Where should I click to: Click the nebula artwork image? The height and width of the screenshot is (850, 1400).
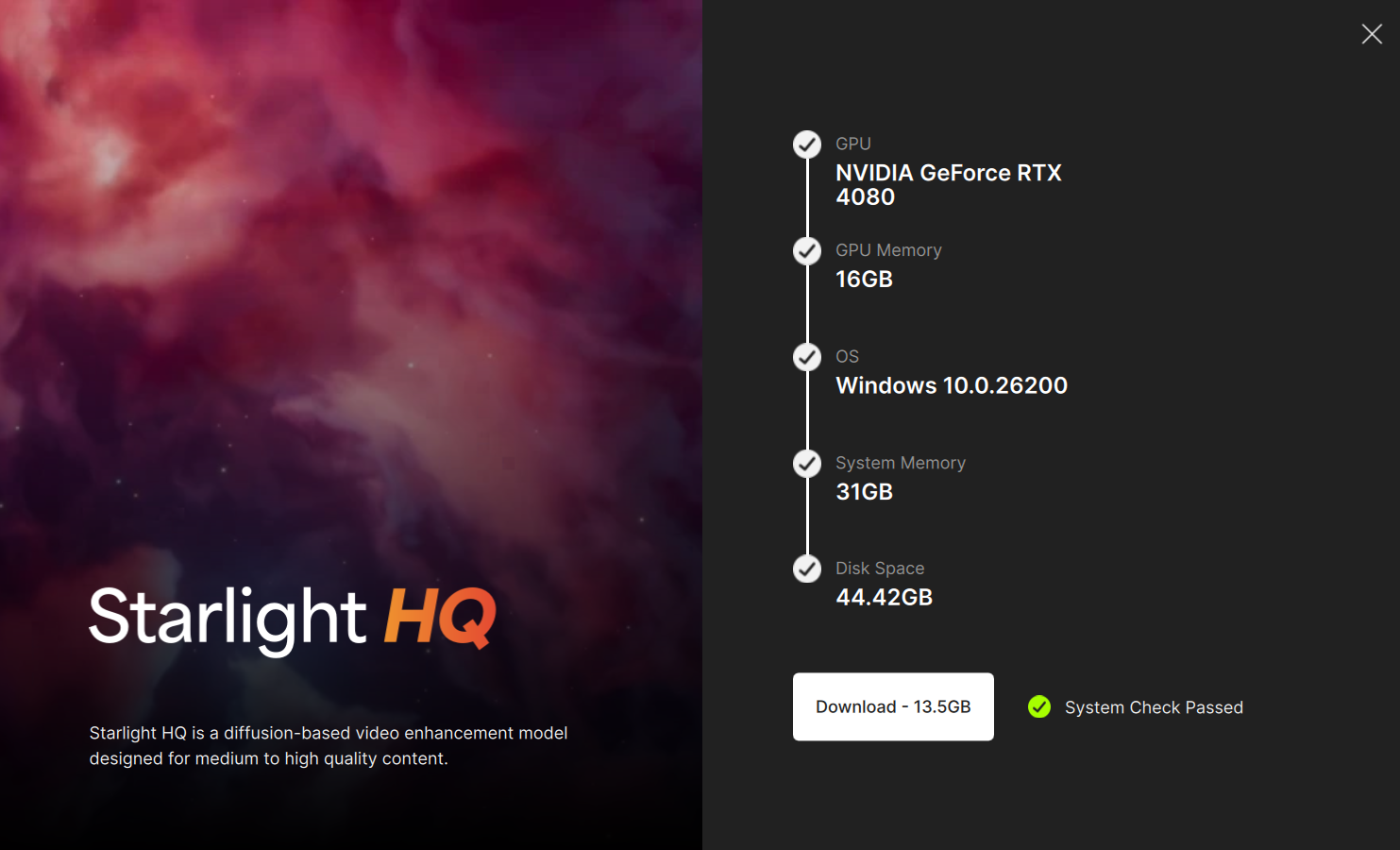click(x=351, y=283)
